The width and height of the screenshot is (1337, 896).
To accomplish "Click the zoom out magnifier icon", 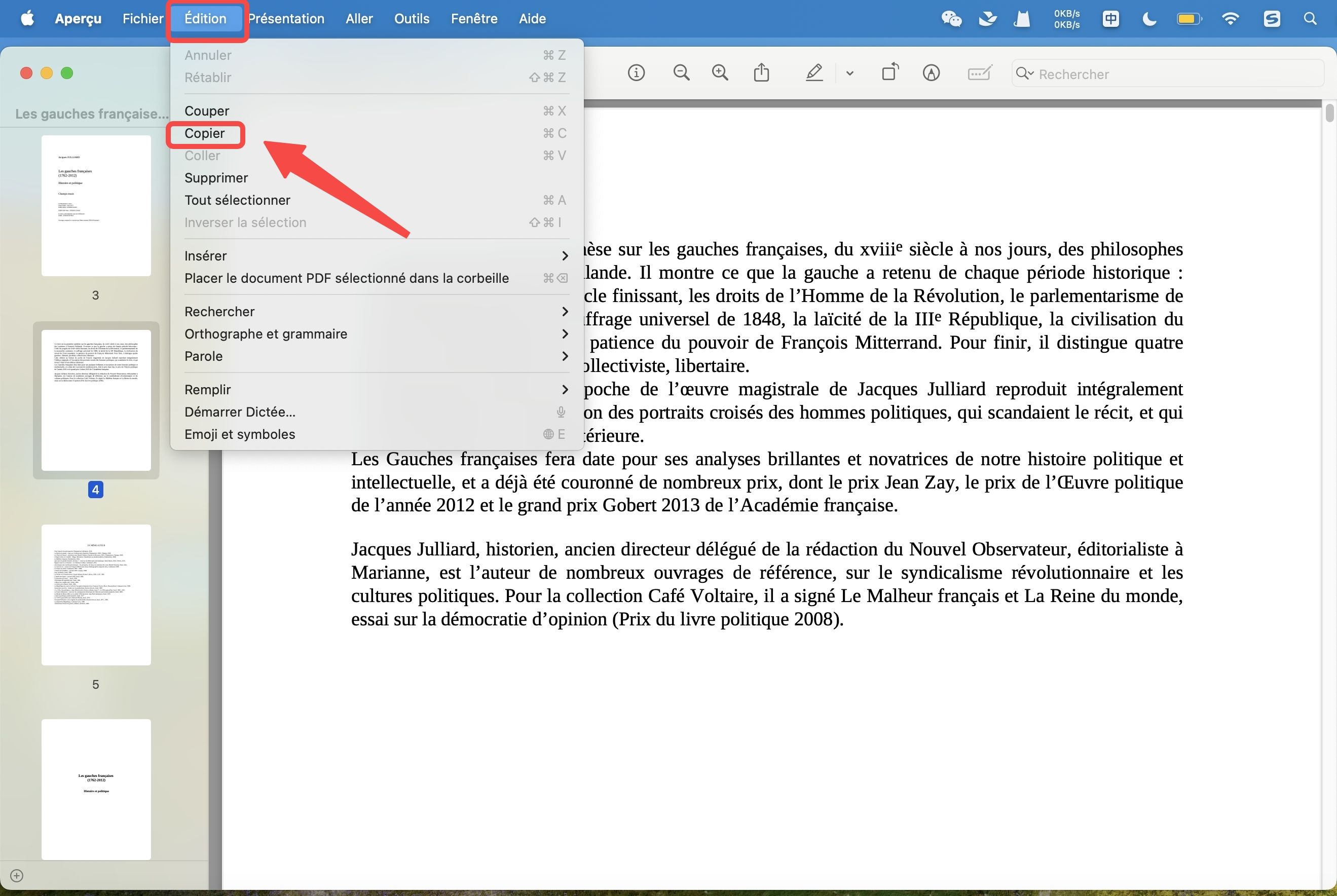I will (x=681, y=73).
